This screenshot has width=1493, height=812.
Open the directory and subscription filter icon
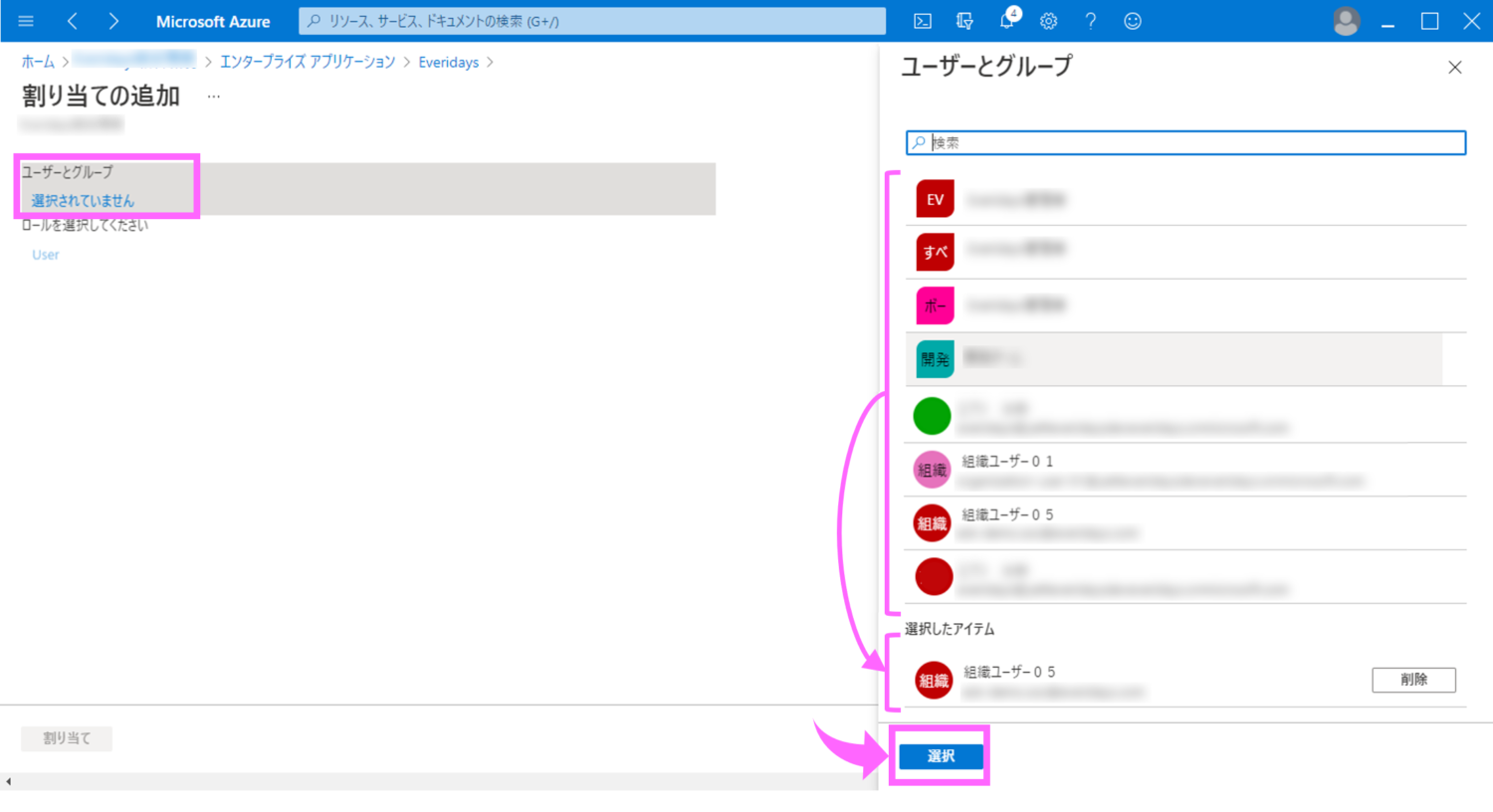click(964, 21)
